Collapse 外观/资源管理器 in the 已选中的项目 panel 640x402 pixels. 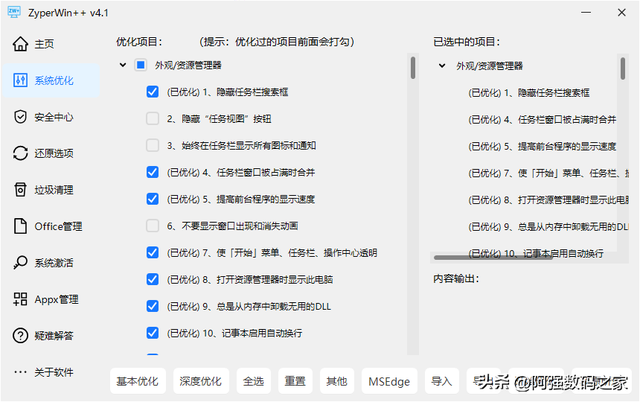(442, 66)
